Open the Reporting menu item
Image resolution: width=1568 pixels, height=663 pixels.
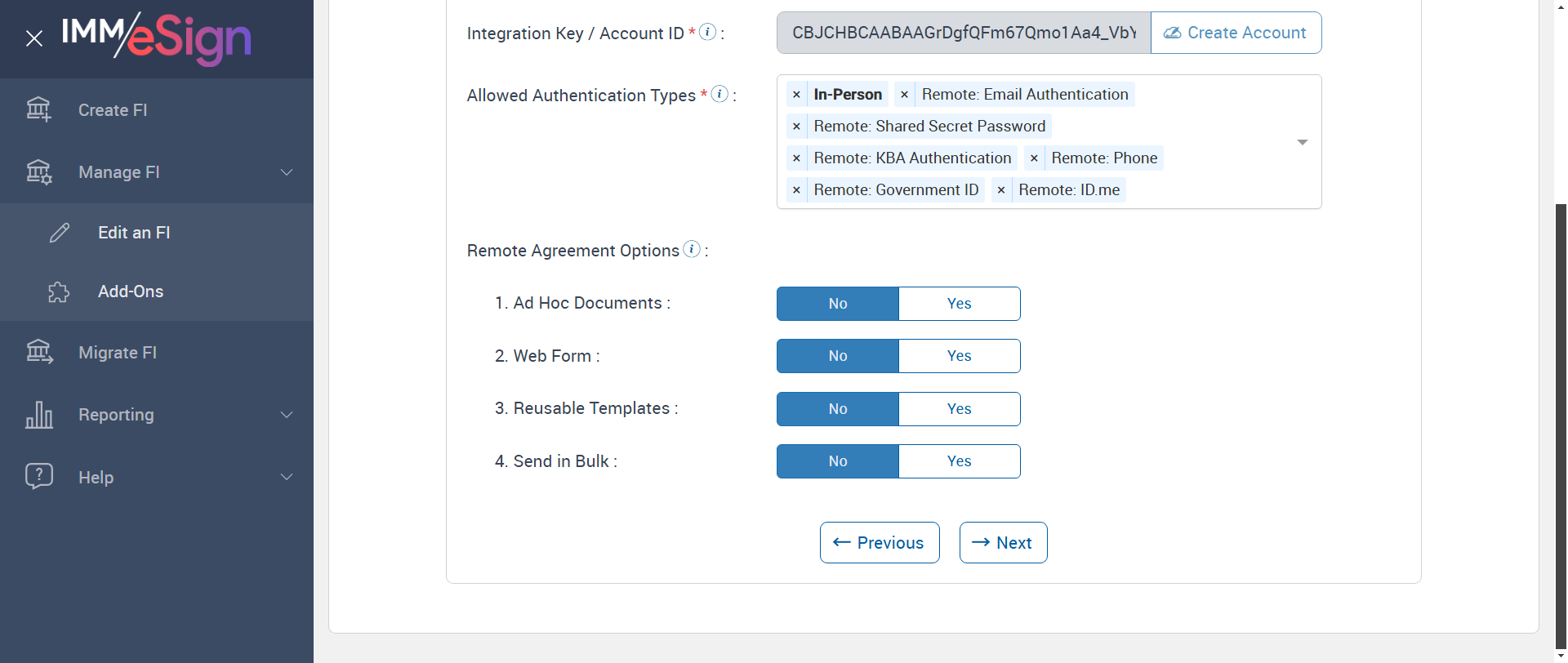(x=116, y=415)
